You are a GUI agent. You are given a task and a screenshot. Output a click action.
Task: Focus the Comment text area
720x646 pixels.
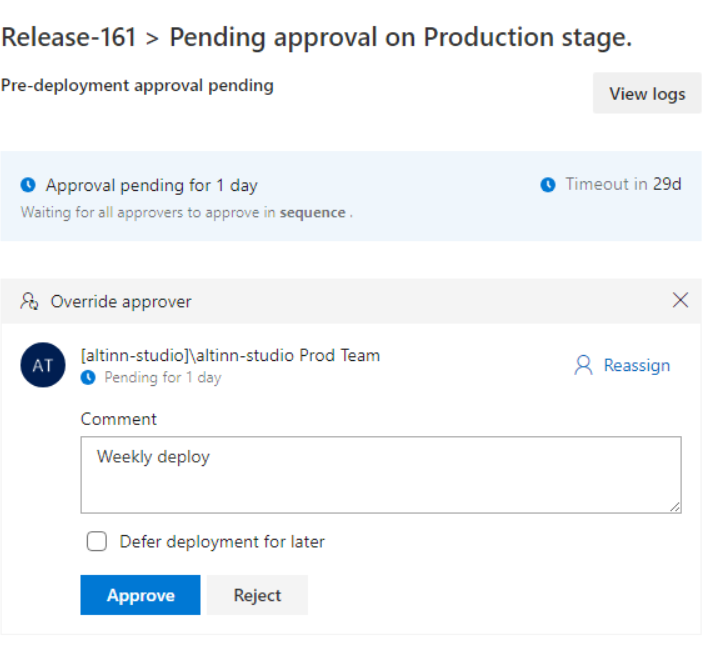click(380, 475)
